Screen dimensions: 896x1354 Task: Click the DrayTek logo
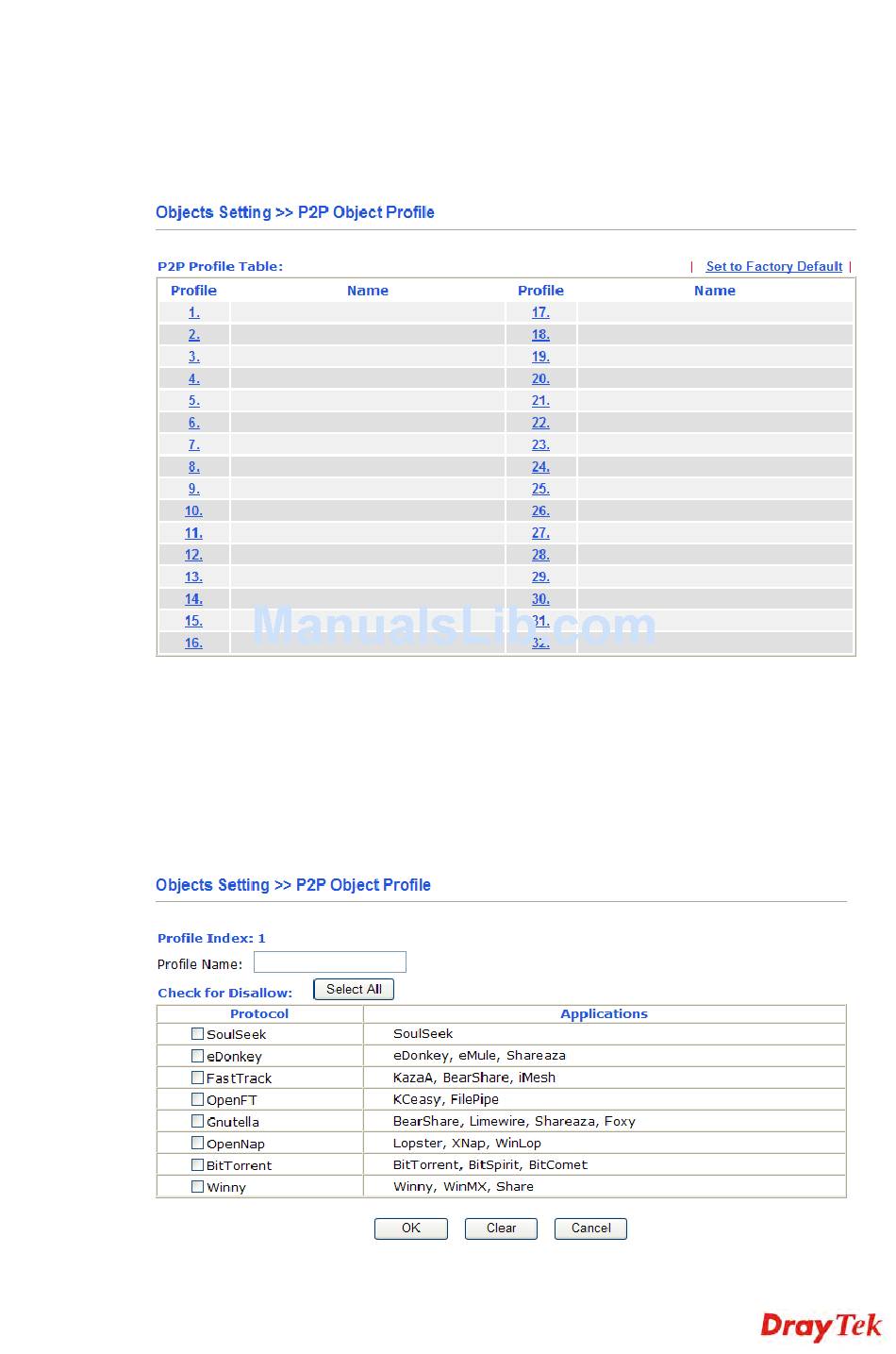tap(821, 1326)
